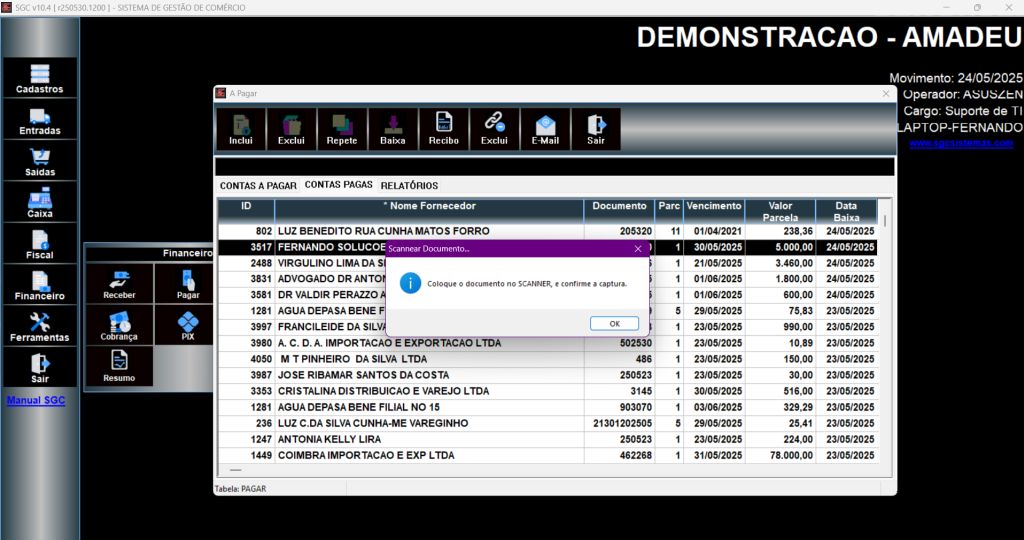Select row CRISTALINA DISTRIBUICAO E VAREJO LTDA
Screen dimensions: 1024x540
pos(547,391)
